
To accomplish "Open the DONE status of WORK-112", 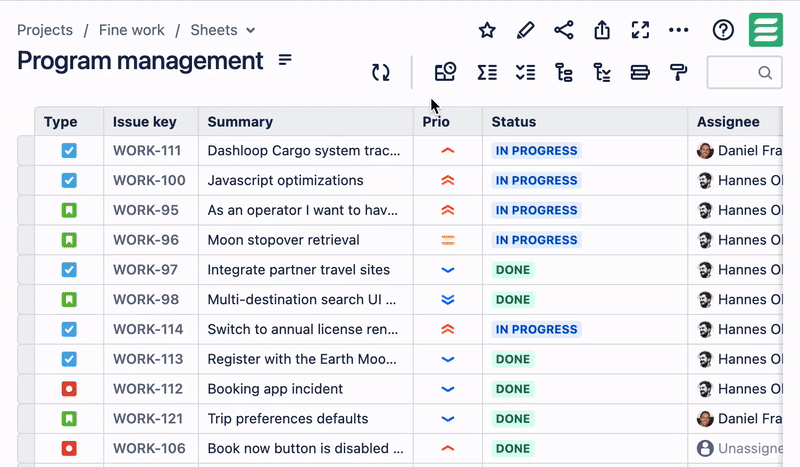I will tap(513, 389).
